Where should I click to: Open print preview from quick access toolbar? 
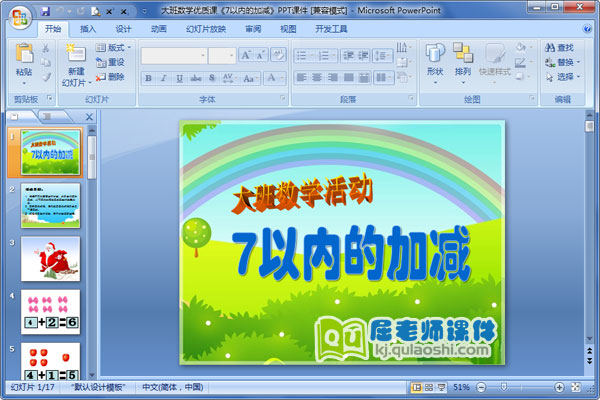pyautogui.click(x=95, y=11)
